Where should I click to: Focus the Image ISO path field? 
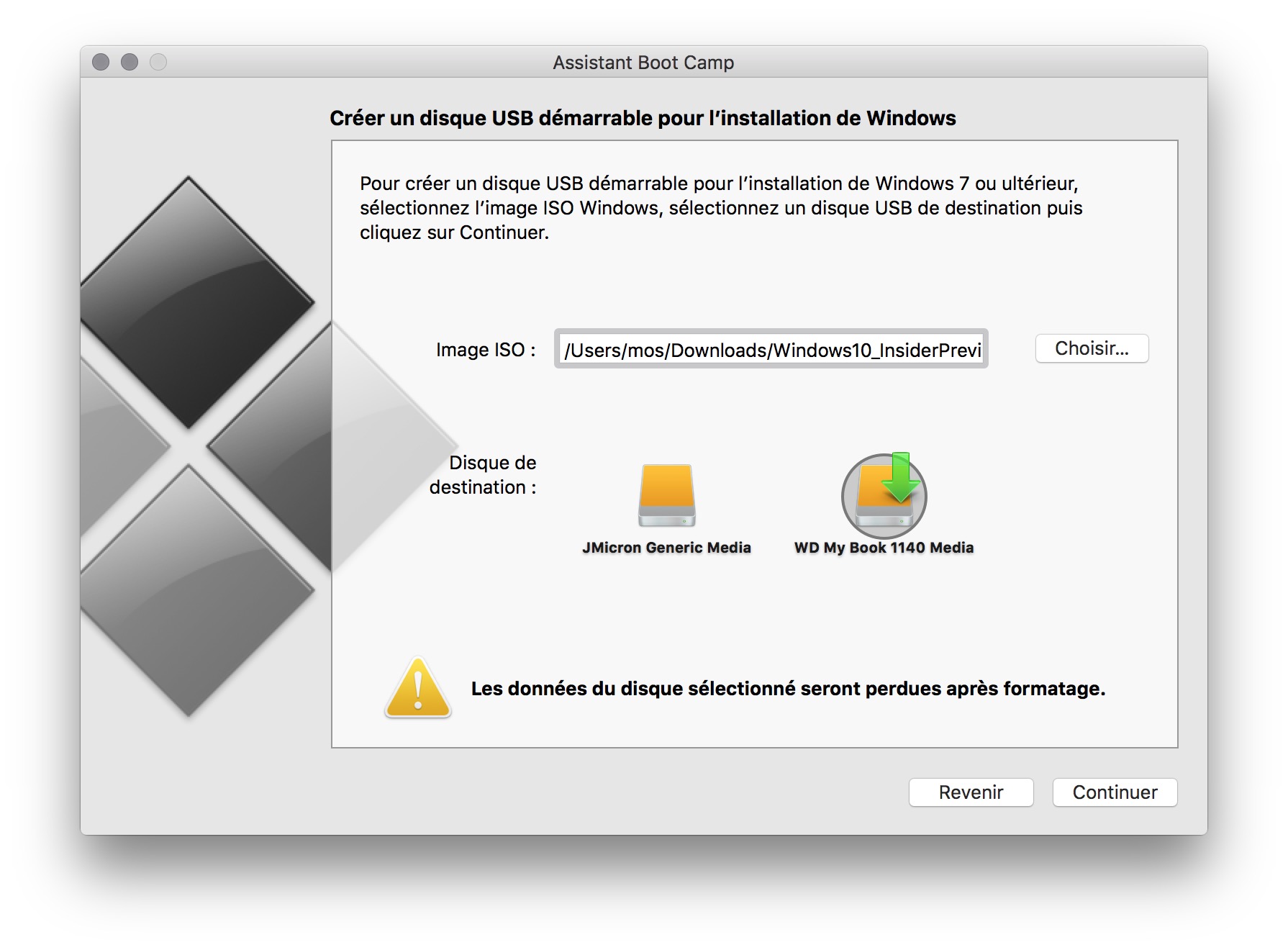click(771, 350)
